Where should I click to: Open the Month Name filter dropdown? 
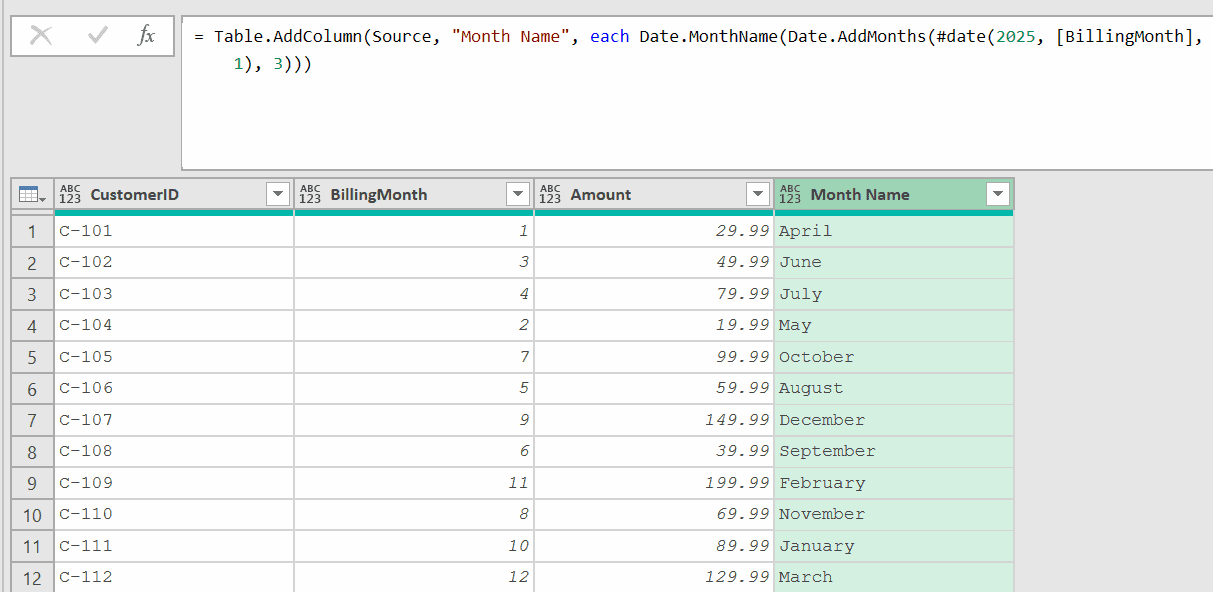click(997, 194)
